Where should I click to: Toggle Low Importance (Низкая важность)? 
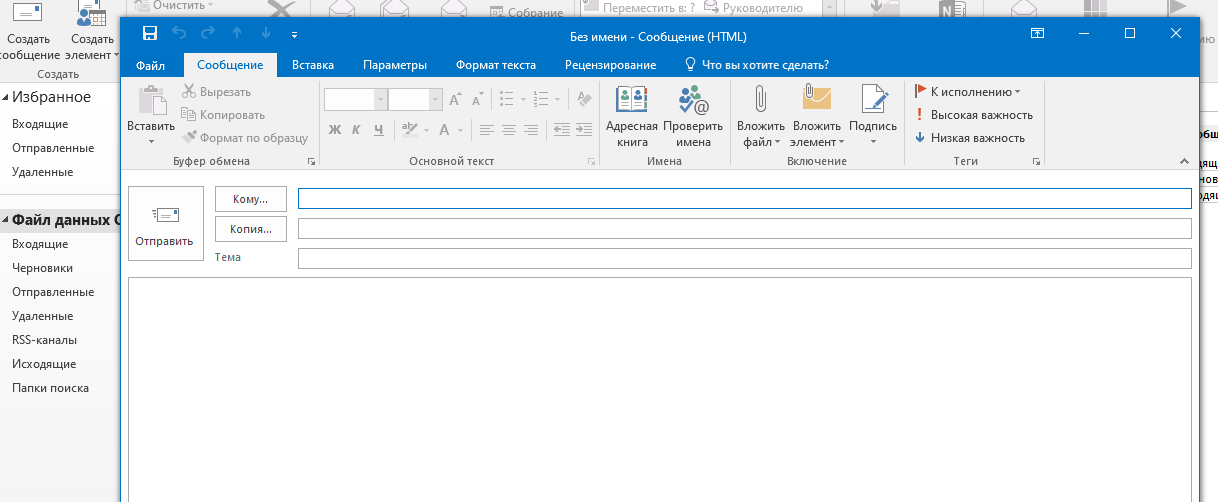tap(969, 138)
